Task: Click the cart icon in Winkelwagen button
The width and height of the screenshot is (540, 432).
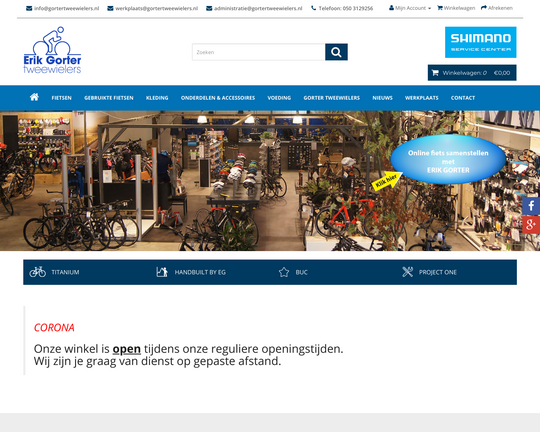Action: pyautogui.click(x=435, y=73)
